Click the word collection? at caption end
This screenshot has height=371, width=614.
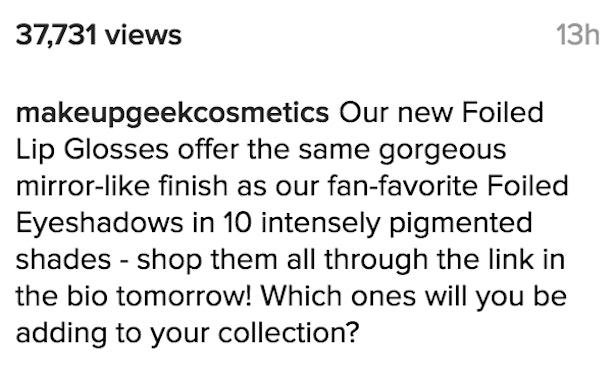[289, 332]
